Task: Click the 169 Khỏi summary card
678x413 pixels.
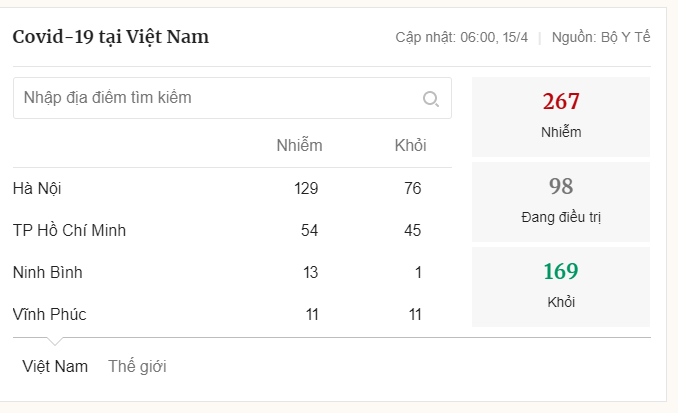Action: [x=560, y=286]
